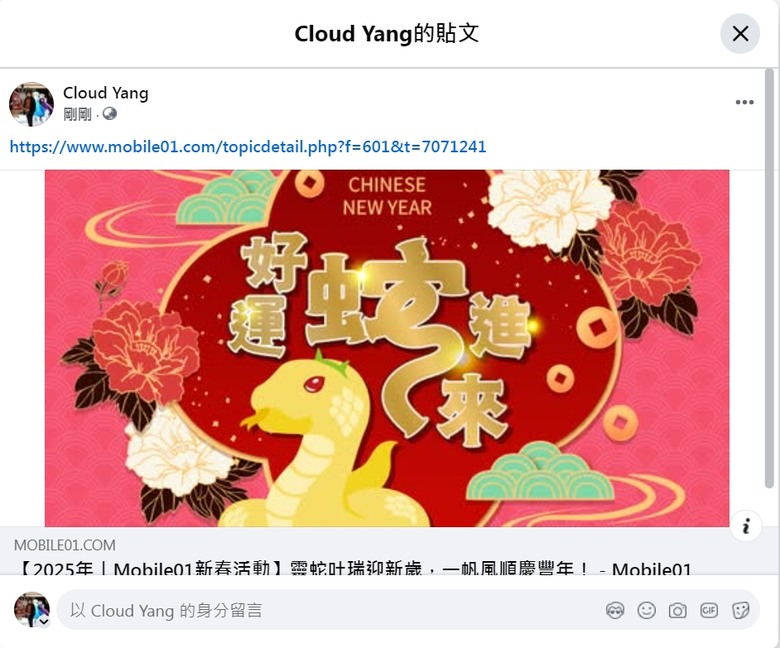780x648 pixels.
Task: Click the avatar comment icon
Action: (x=615, y=610)
